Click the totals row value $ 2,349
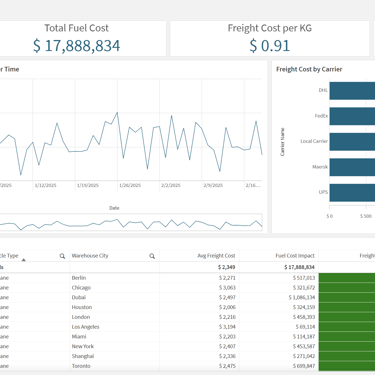This screenshot has height=375, width=375. pyautogui.click(x=227, y=267)
